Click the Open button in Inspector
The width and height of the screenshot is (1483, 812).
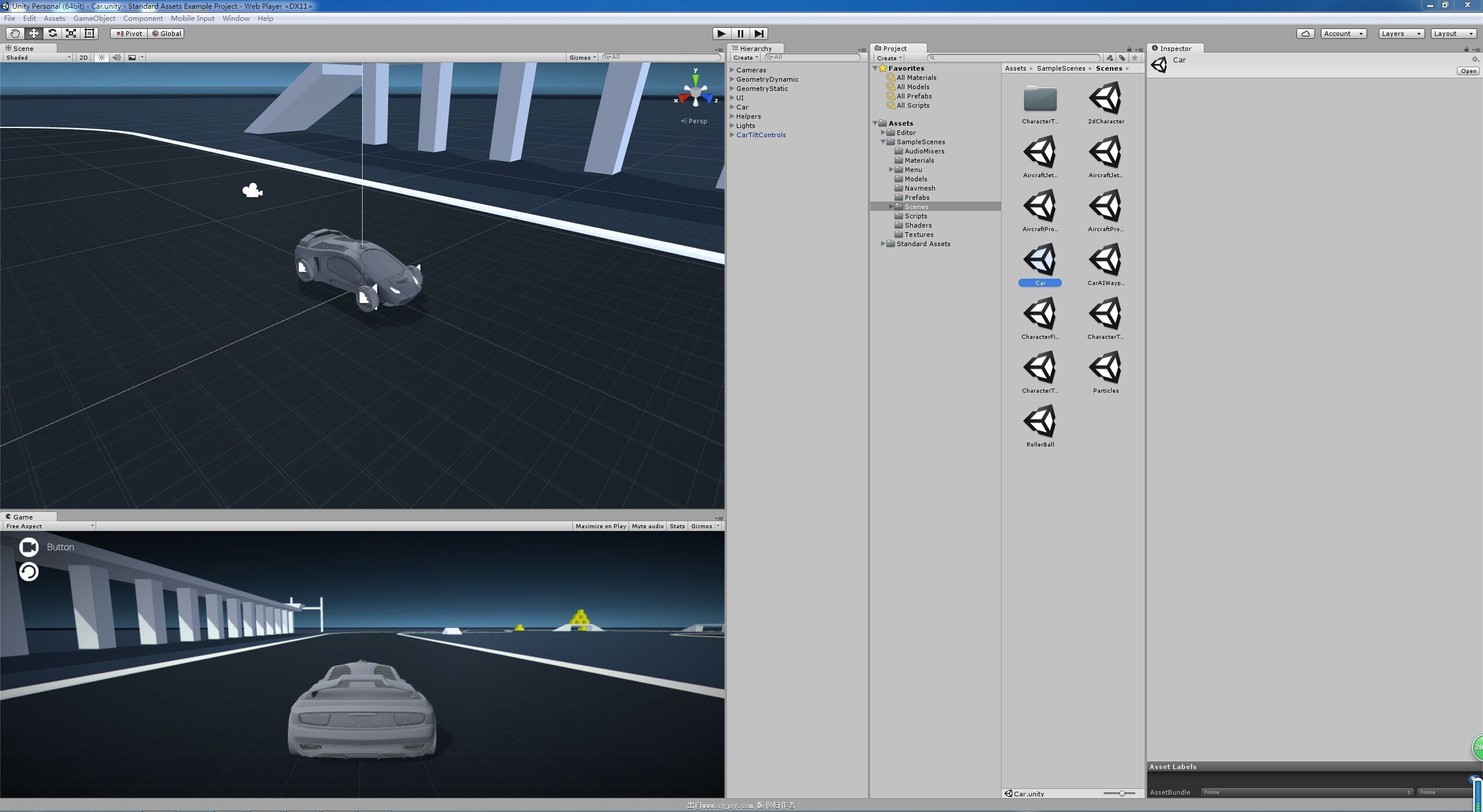(1469, 71)
